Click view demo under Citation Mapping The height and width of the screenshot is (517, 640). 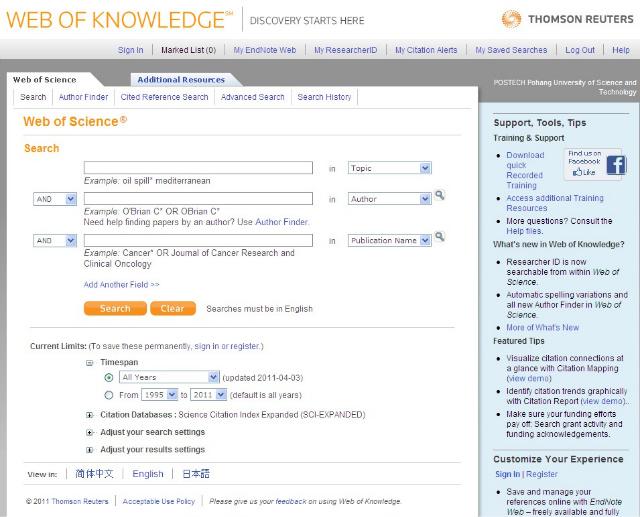(529, 379)
